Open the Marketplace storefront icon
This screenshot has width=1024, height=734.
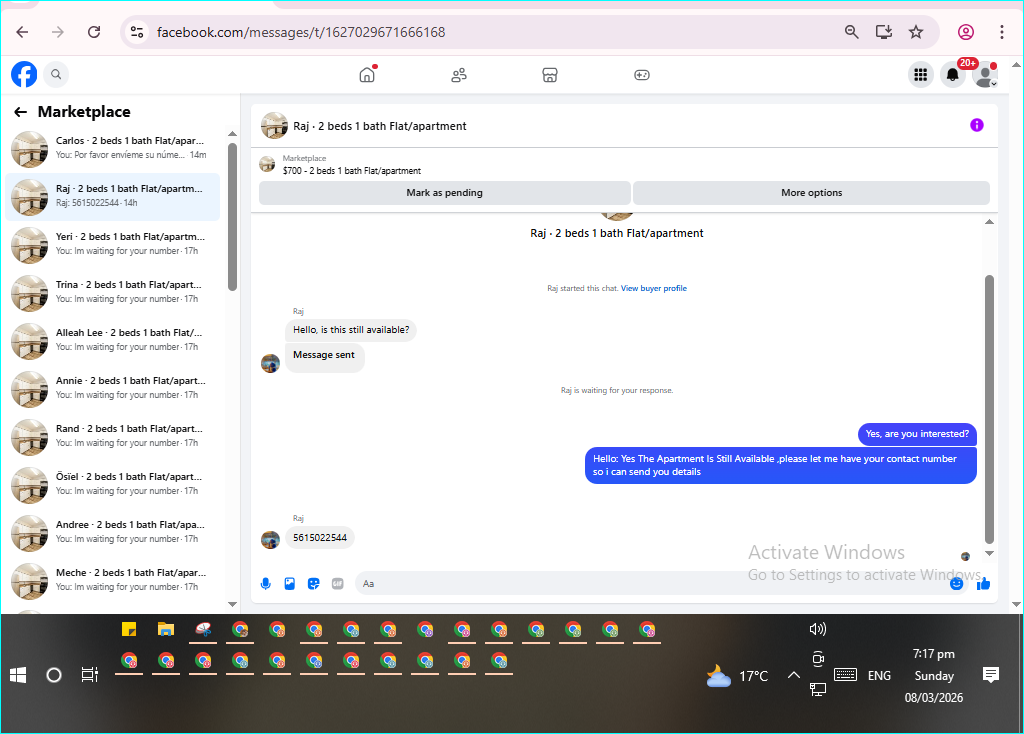(550, 75)
